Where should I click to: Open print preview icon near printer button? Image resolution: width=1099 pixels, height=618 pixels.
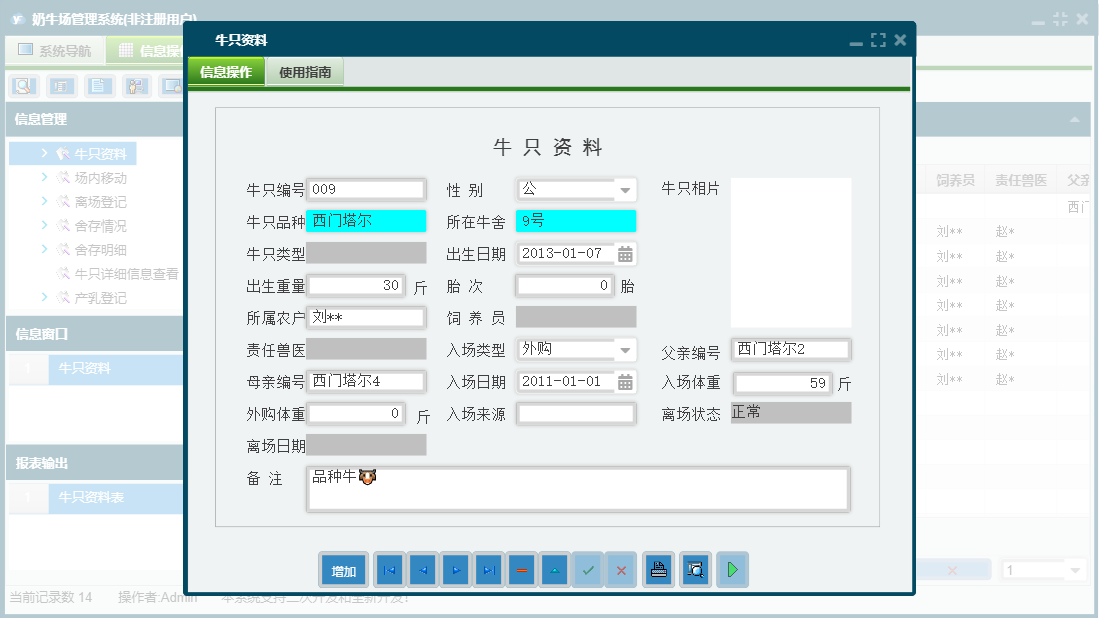(x=695, y=570)
